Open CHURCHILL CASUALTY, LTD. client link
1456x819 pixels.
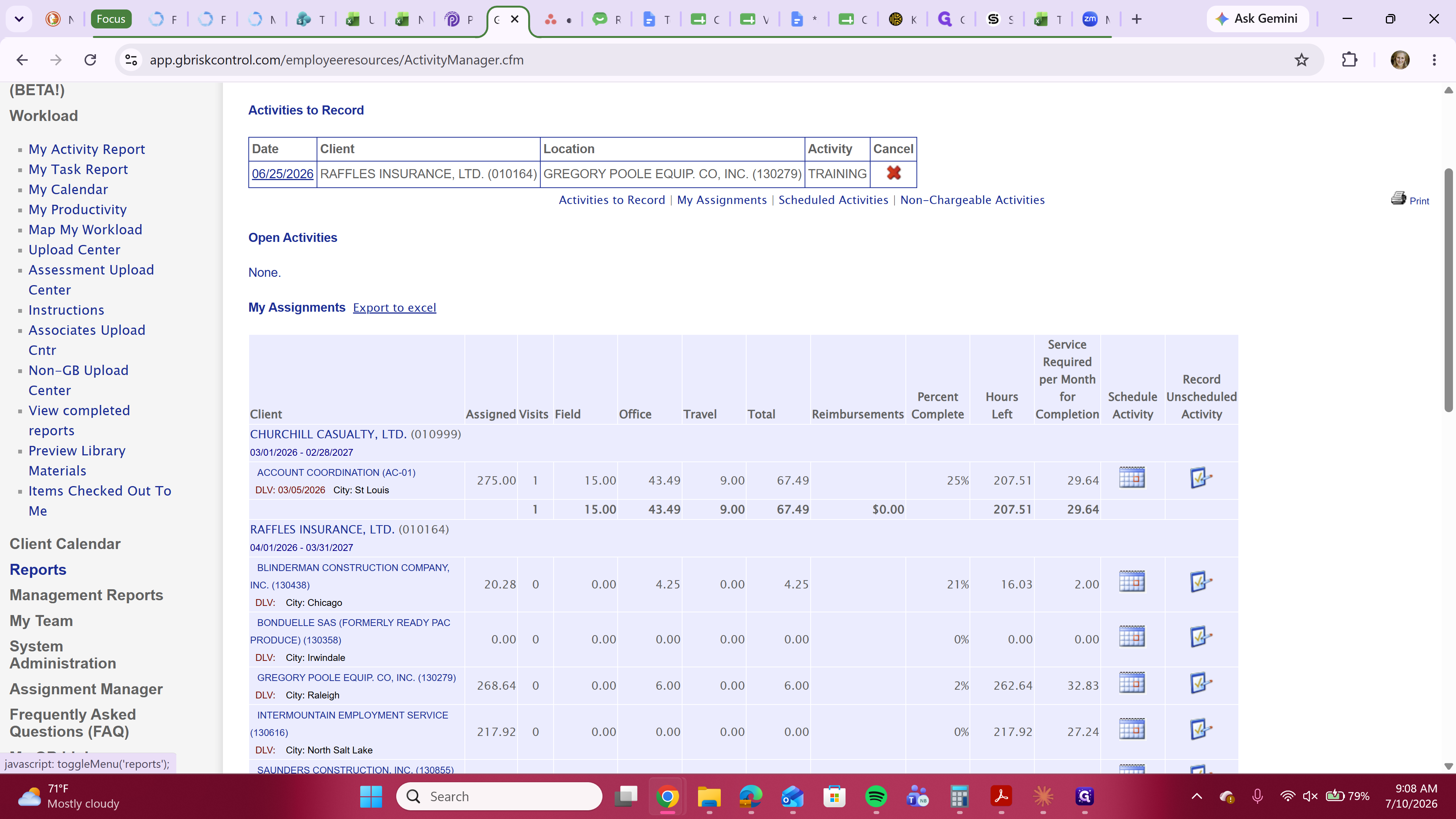328,434
